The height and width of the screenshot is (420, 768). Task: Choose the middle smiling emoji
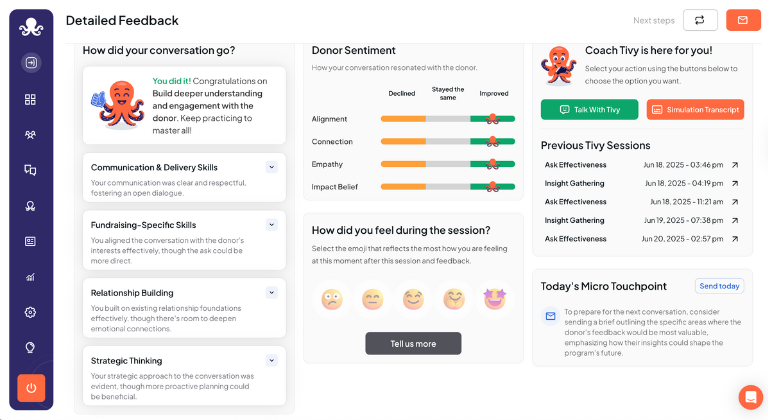tap(413, 298)
